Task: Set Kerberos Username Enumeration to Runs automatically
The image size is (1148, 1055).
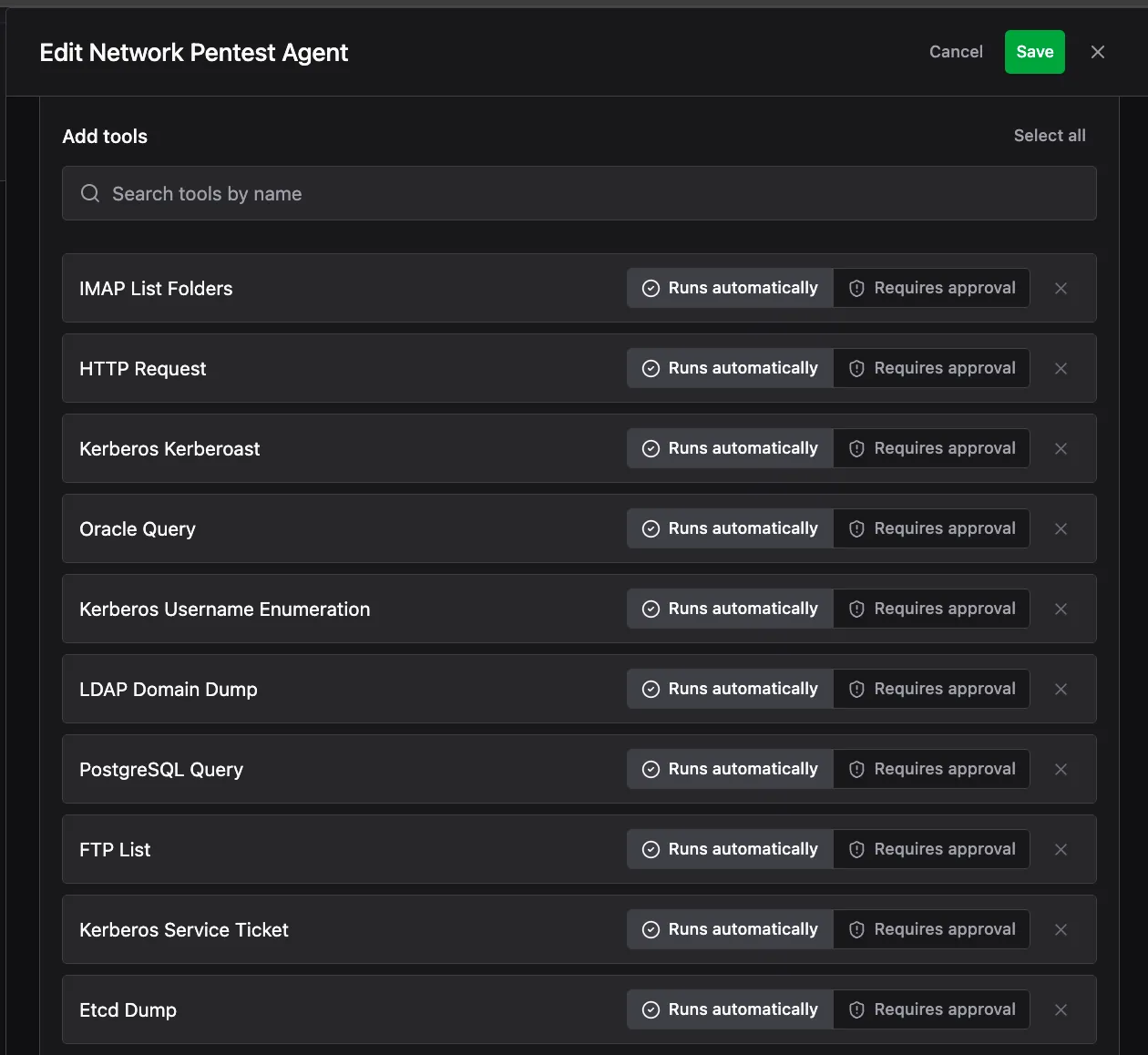Action: [x=731, y=609]
